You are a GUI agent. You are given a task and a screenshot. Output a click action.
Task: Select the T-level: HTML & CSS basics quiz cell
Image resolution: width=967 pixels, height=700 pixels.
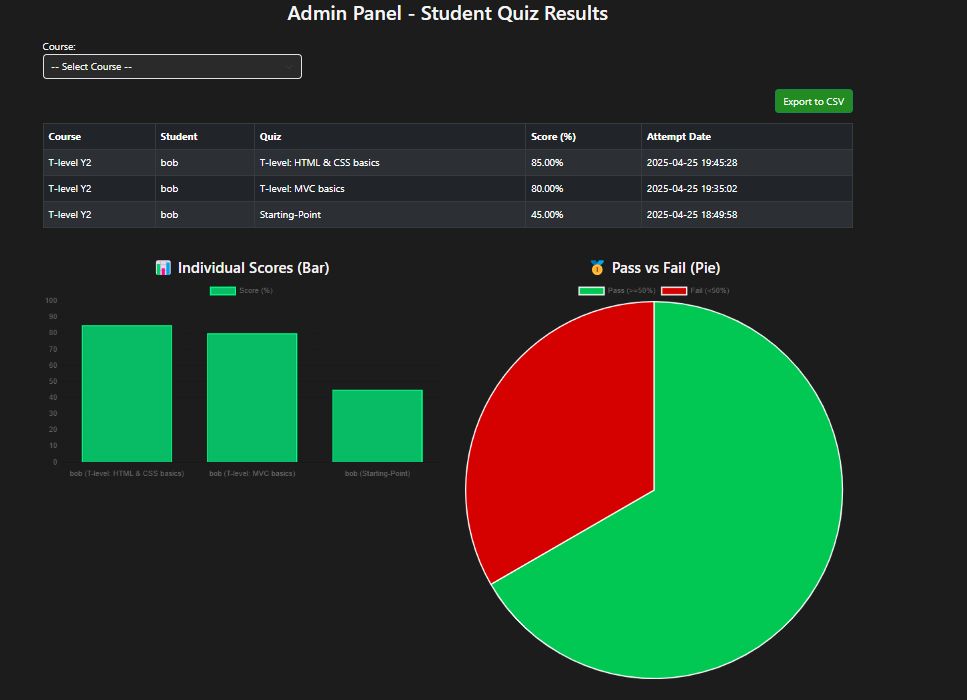click(390, 163)
